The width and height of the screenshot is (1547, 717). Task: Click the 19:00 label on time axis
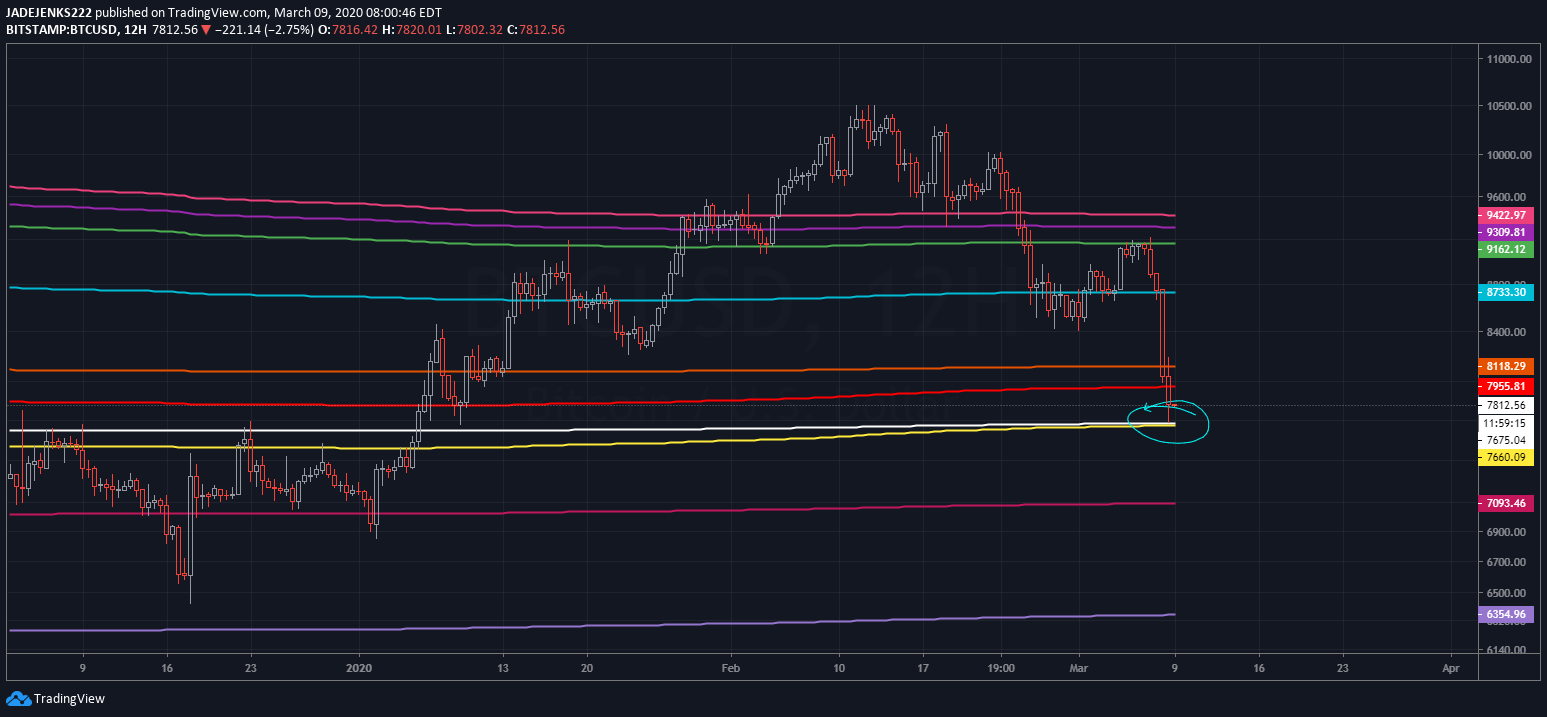pyautogui.click(x=1002, y=667)
